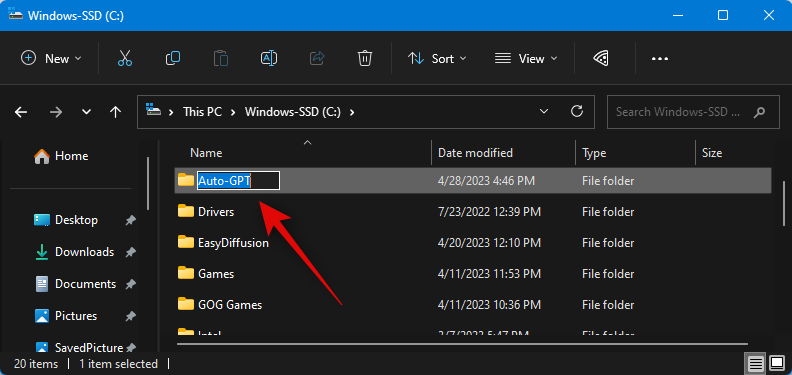Select the Drivers folder

pyautogui.click(x=216, y=212)
